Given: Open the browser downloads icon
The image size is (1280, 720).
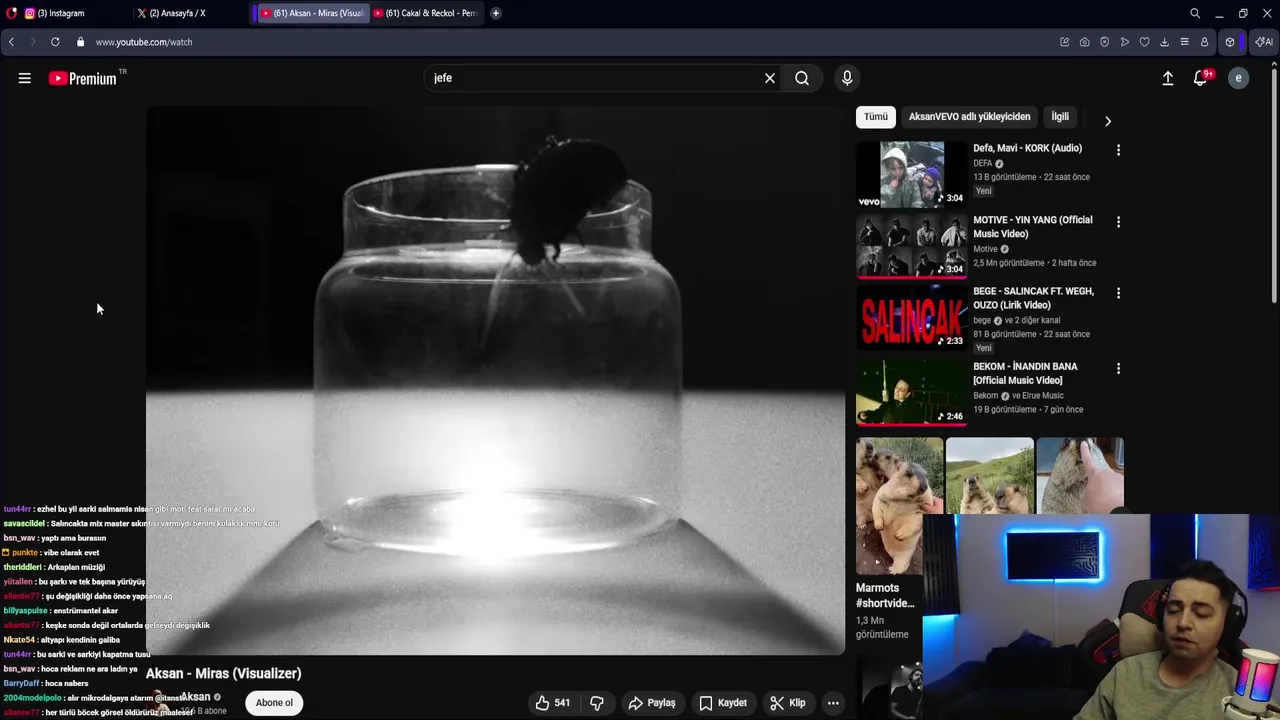Looking at the screenshot, I should pyautogui.click(x=1164, y=42).
